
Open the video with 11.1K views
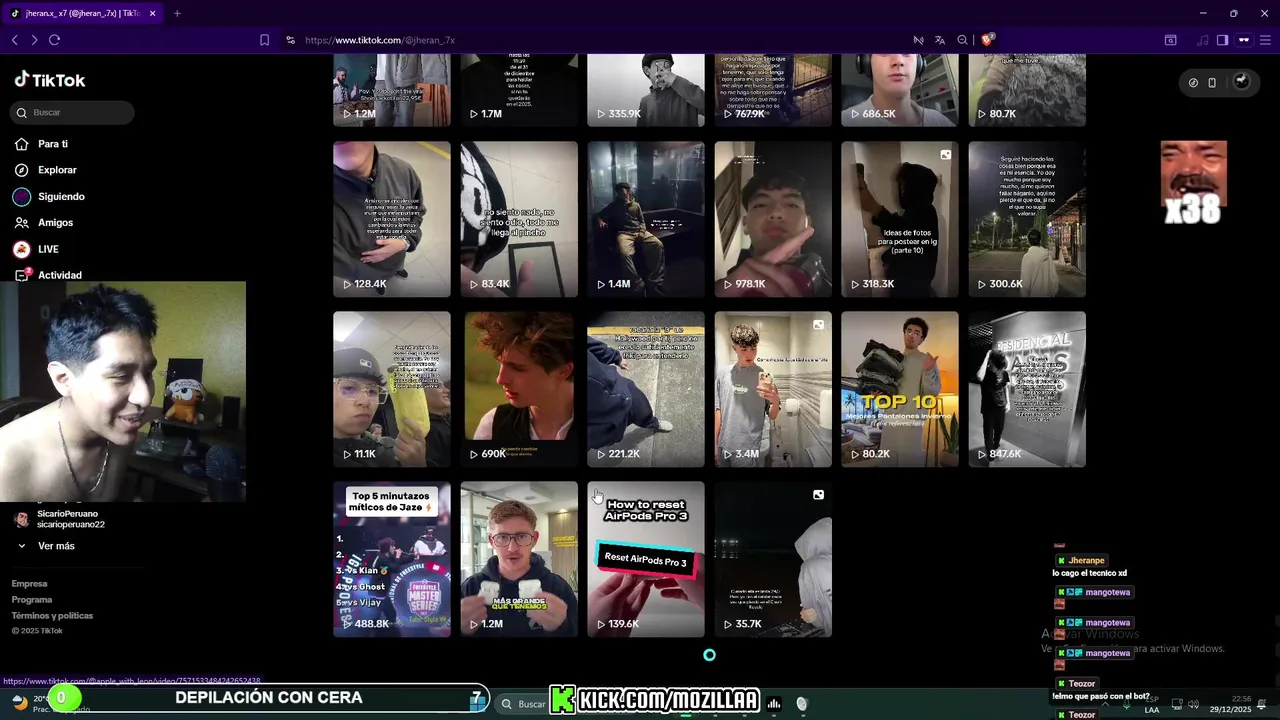tap(392, 389)
